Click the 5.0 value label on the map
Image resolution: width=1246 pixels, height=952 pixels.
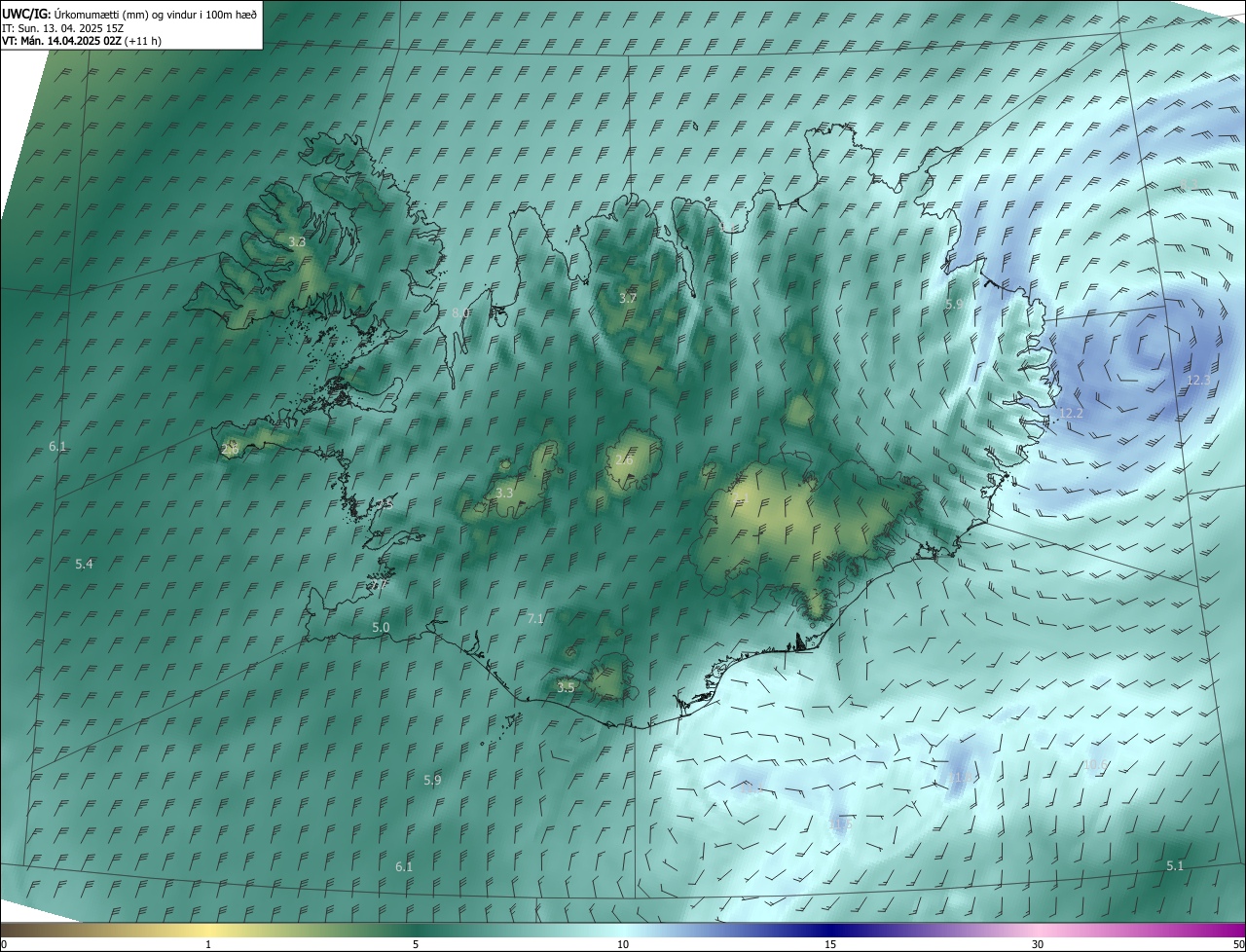tap(381, 628)
